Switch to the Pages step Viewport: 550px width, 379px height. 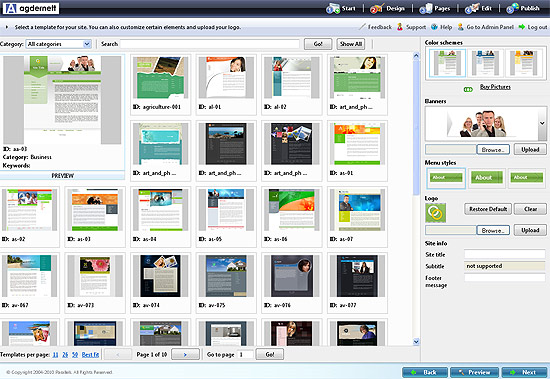pos(435,8)
